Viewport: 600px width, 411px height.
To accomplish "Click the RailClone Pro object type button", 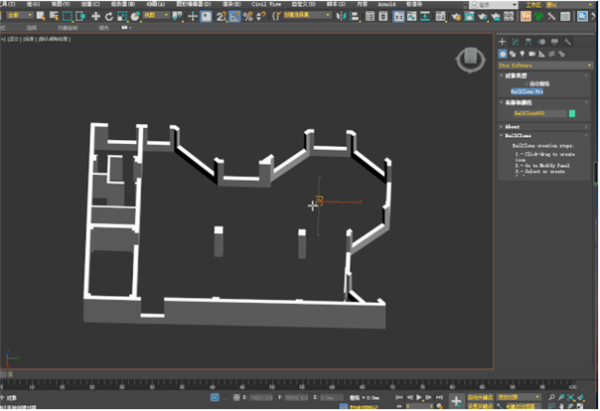I will [x=524, y=91].
